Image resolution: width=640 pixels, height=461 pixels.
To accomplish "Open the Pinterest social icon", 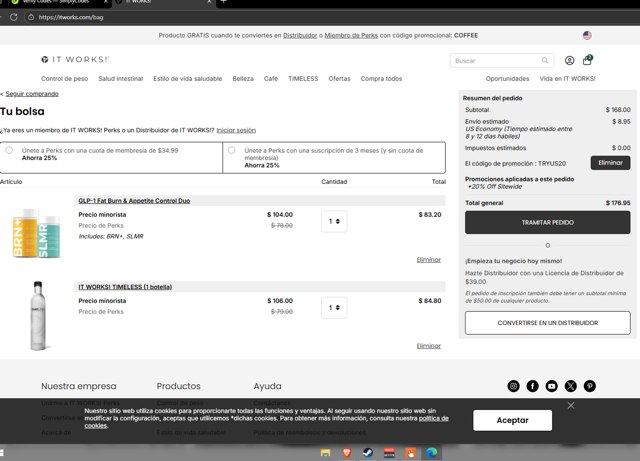I will pos(589,386).
